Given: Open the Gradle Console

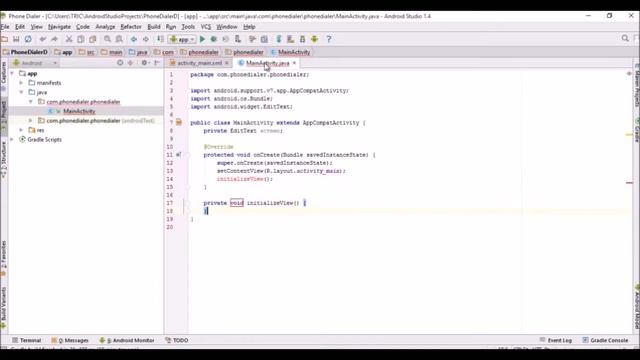Looking at the screenshot, I should tap(605, 340).
